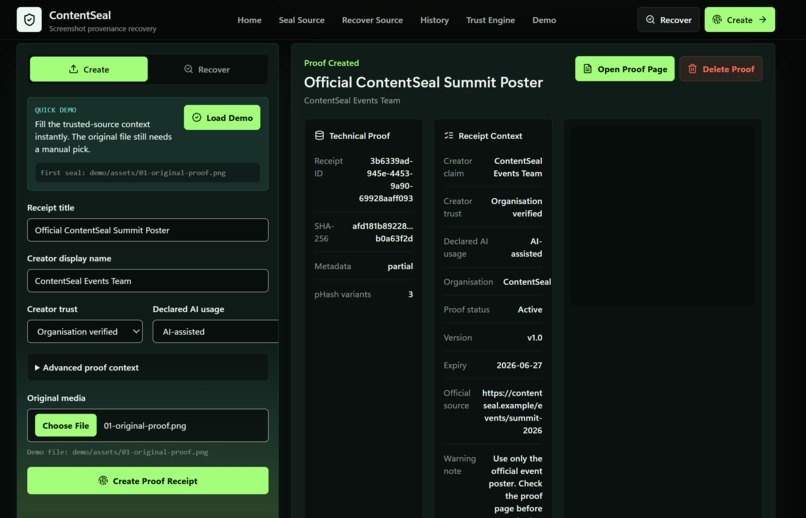Screen dimensions: 806x518
Task: Click the Version value v1.0
Action: point(535,338)
